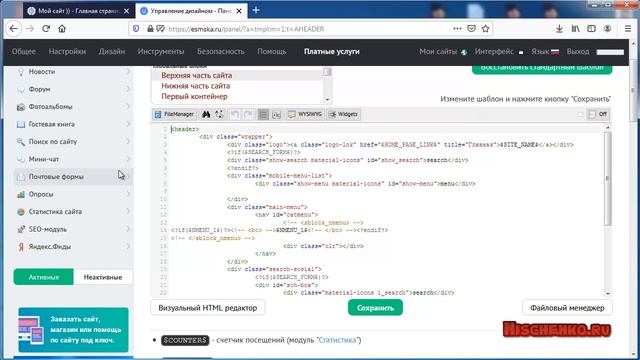This screenshot has width=640, height=360.
Task: Open the Интерфейс menu
Action: pyautogui.click(x=499, y=52)
